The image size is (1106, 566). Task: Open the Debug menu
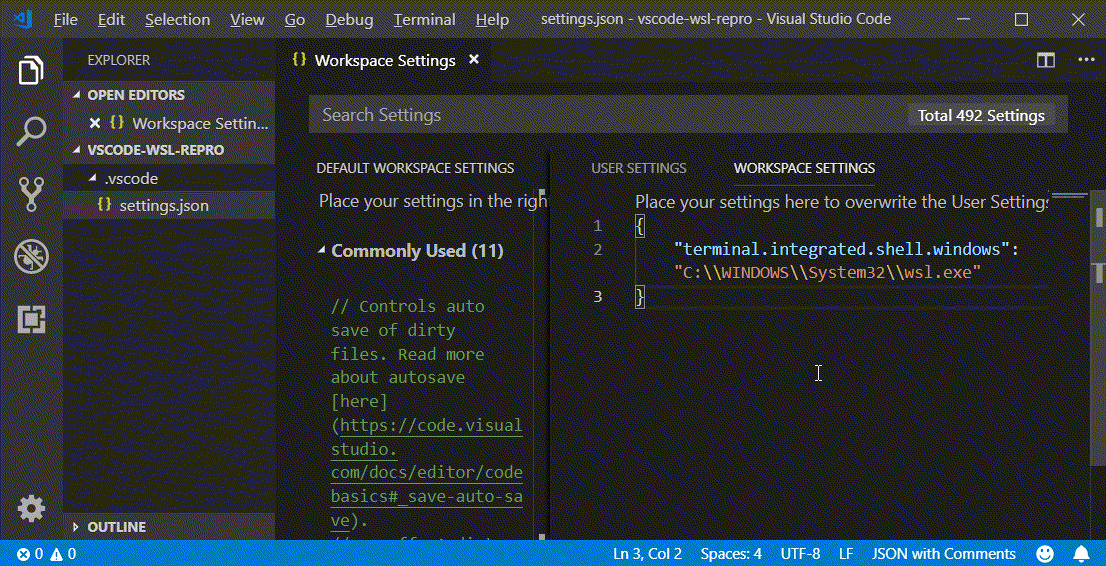pos(350,20)
